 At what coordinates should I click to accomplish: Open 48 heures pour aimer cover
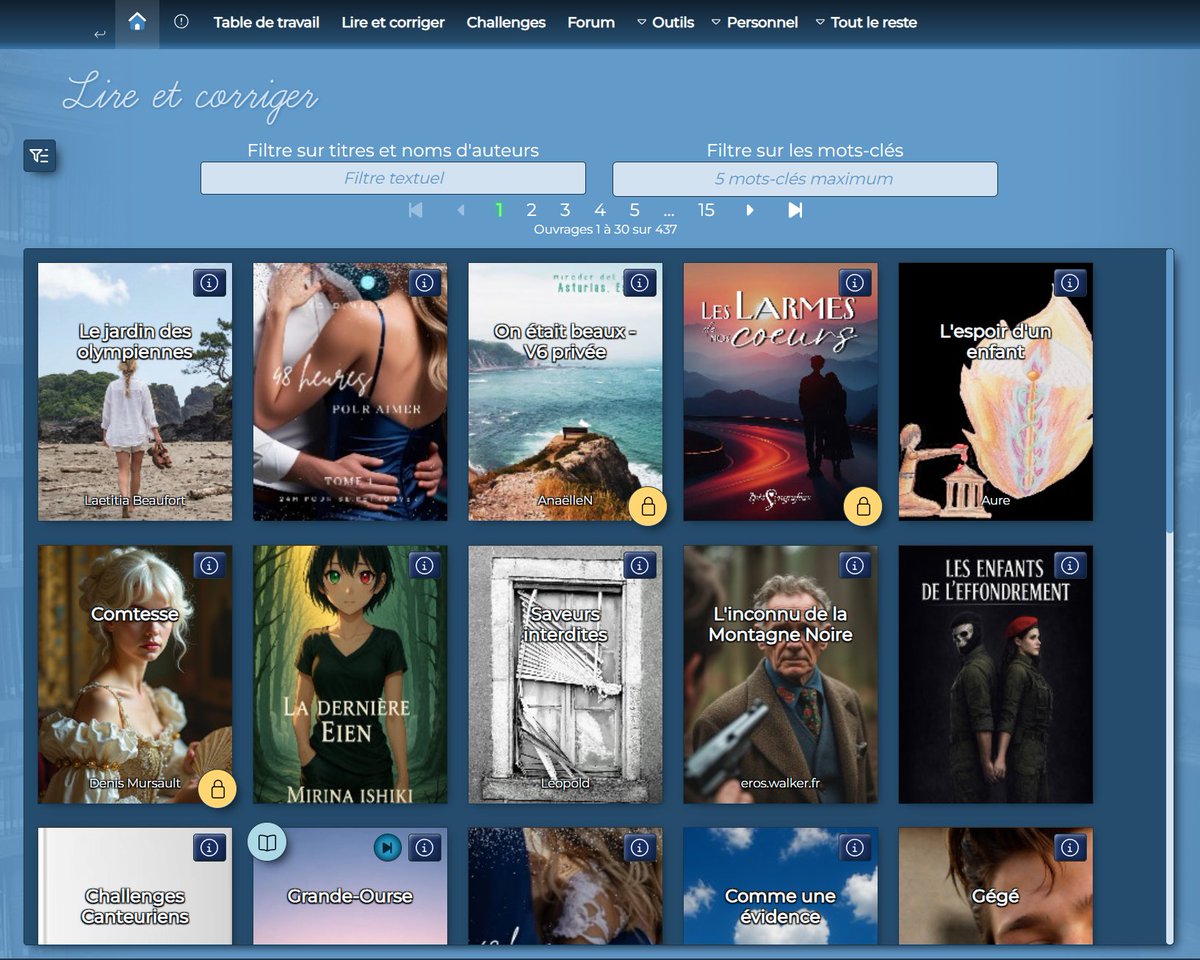(350, 392)
